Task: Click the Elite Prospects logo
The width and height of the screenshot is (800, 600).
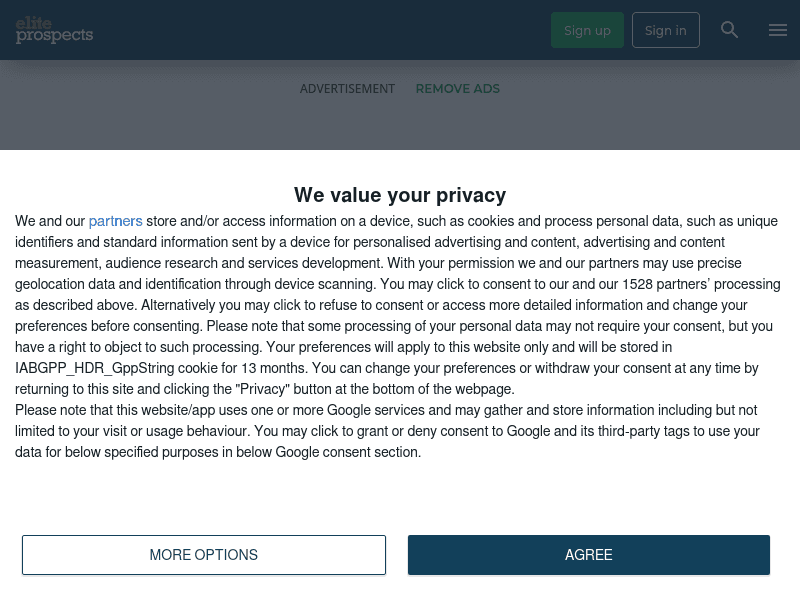Action: pyautogui.click(x=54, y=30)
